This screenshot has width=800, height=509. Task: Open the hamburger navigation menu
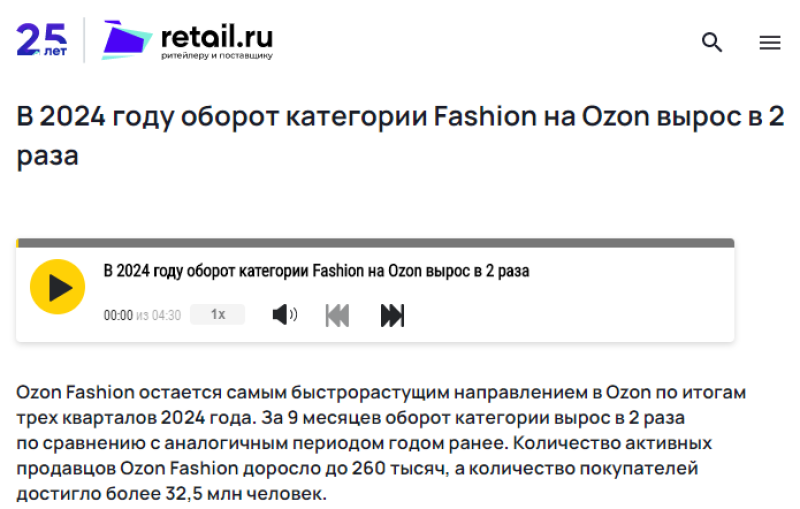coord(769,42)
